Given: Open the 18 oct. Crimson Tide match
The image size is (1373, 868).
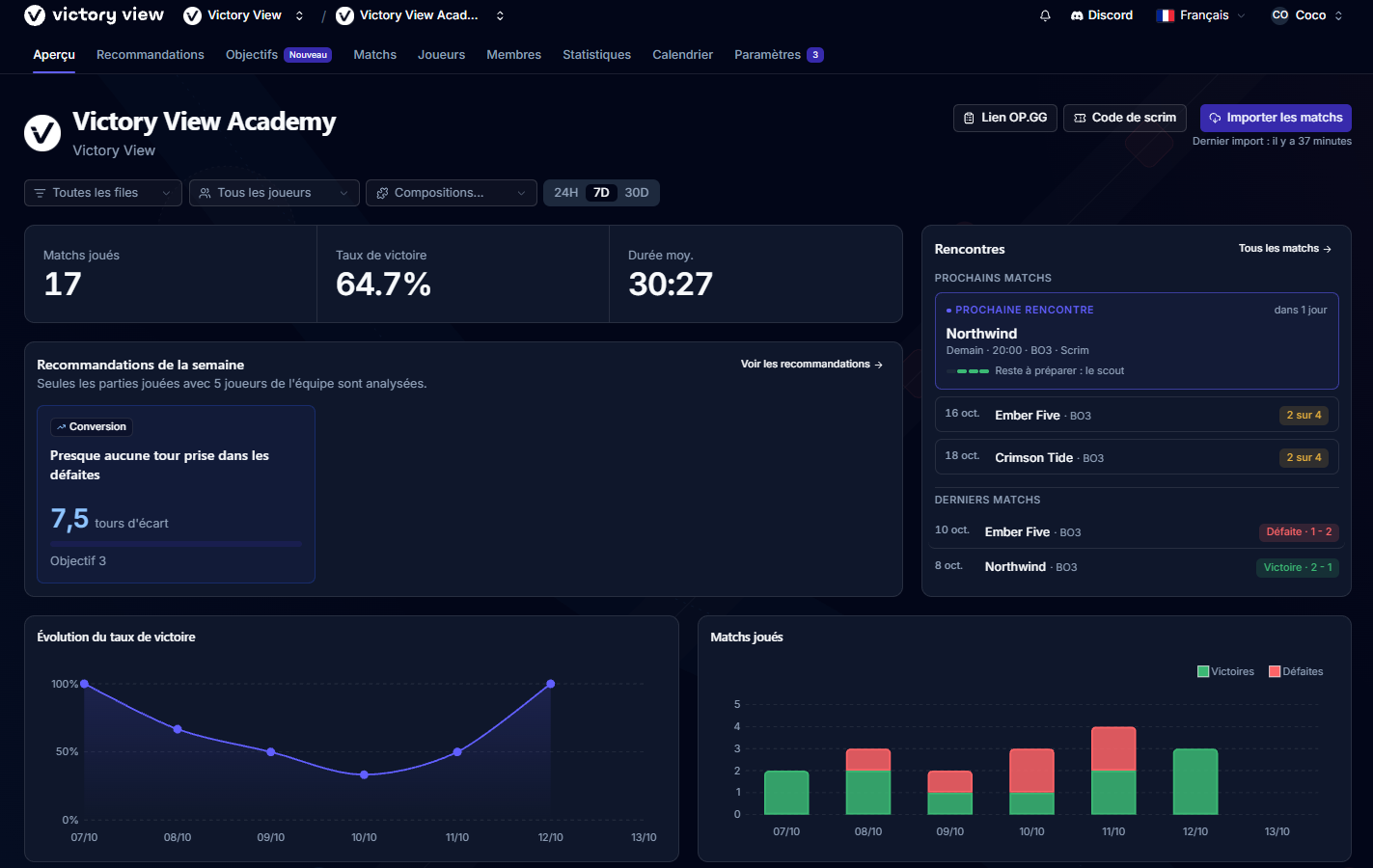Looking at the screenshot, I should 1137,457.
